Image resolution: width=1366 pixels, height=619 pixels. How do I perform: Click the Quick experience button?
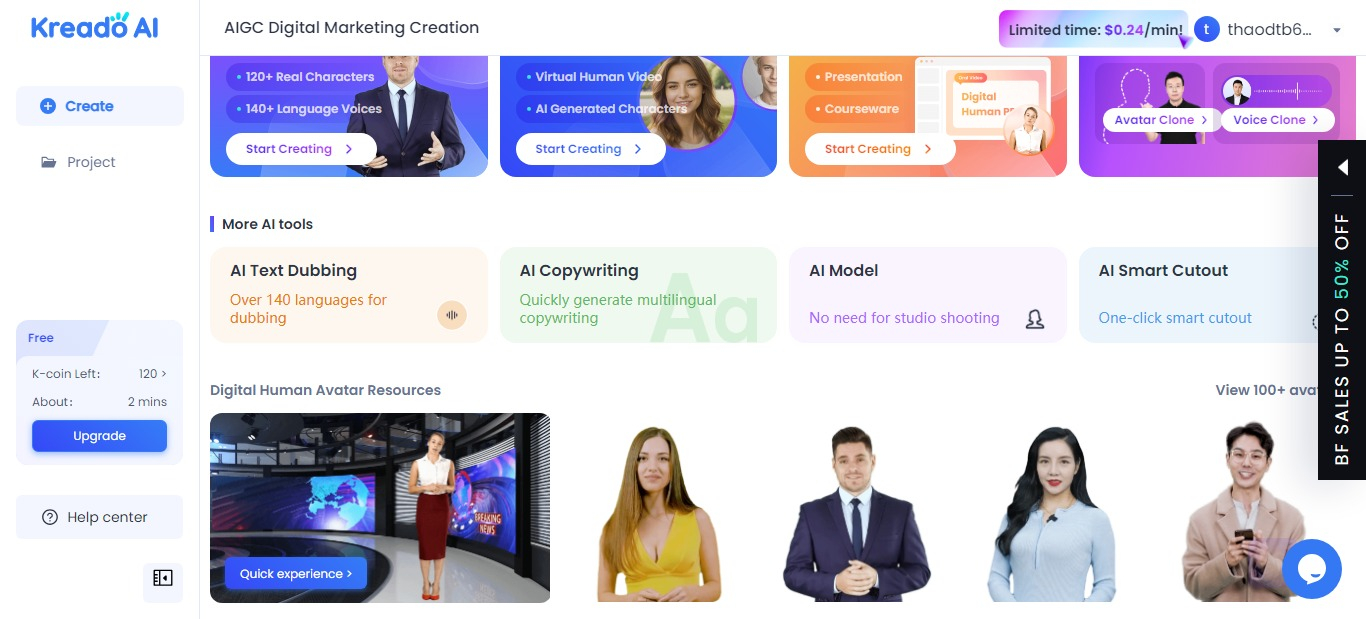point(296,573)
